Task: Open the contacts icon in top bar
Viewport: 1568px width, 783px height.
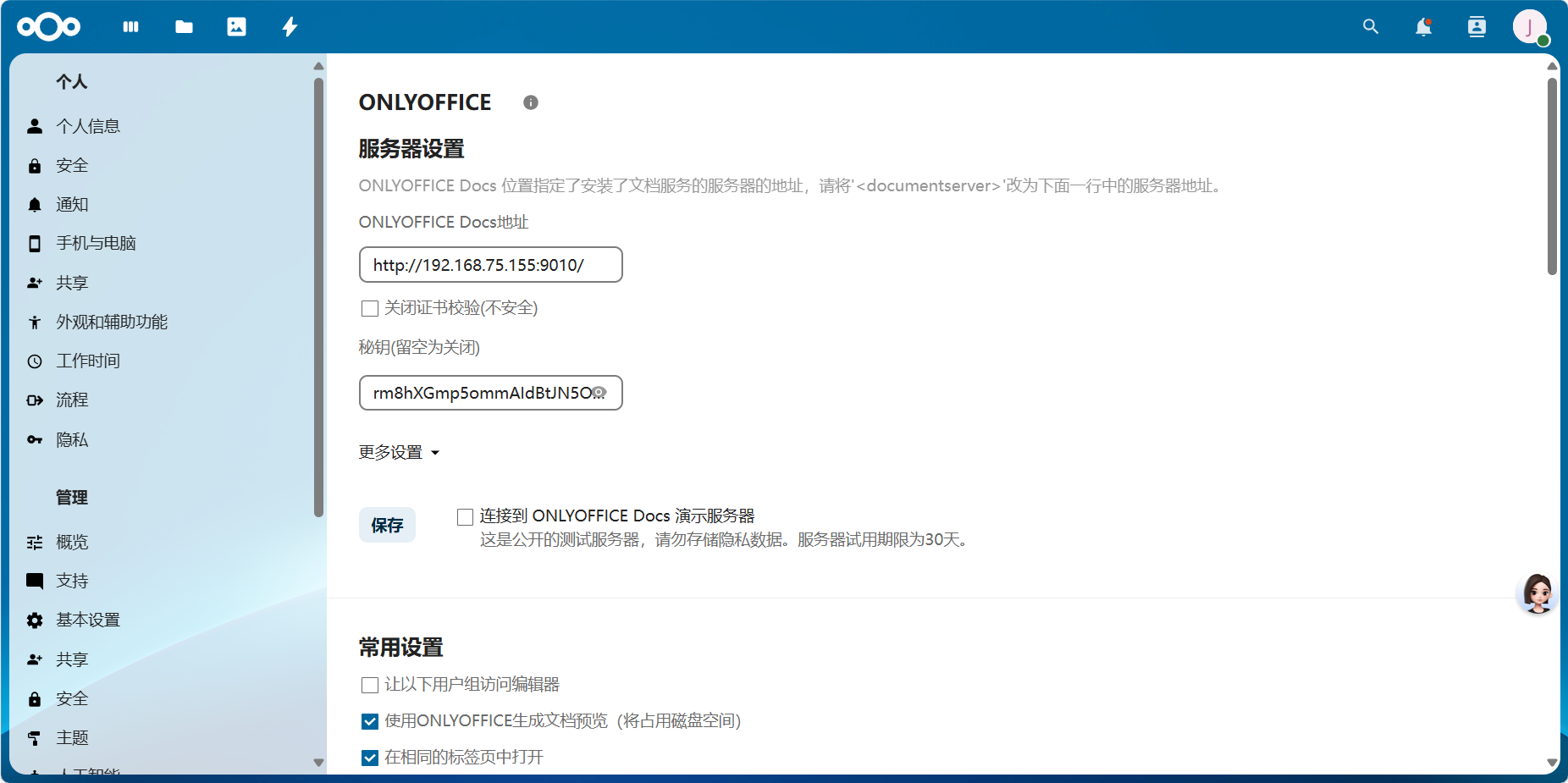Action: pyautogui.click(x=1477, y=26)
